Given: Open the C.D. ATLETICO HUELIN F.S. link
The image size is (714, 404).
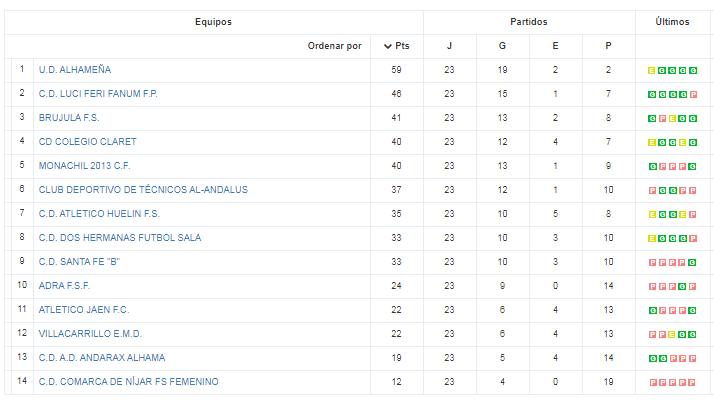Looking at the screenshot, I should click(99, 214).
